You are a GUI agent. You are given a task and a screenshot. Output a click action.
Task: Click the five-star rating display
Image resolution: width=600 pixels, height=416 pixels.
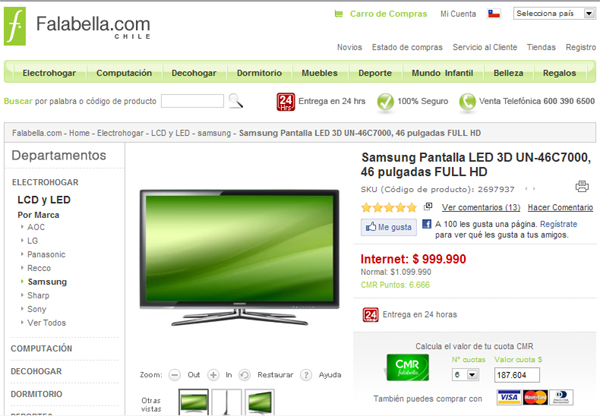pos(389,207)
